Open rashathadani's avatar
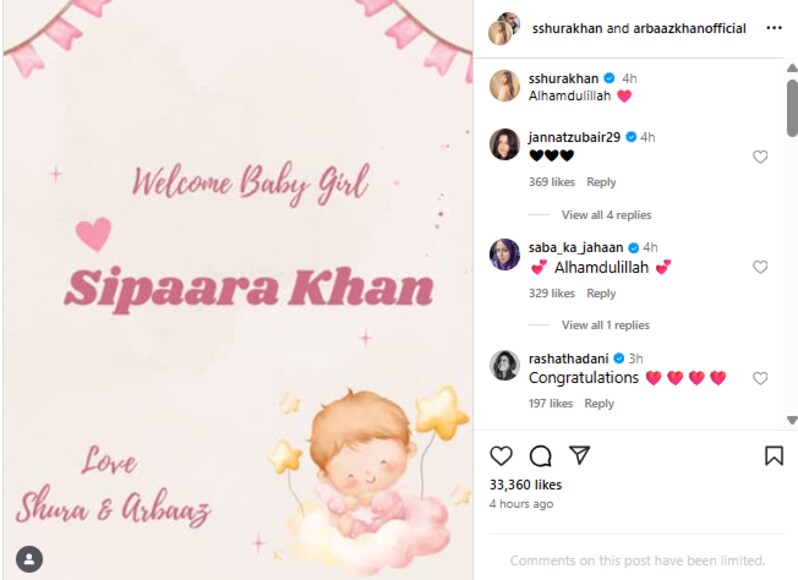 coord(504,365)
